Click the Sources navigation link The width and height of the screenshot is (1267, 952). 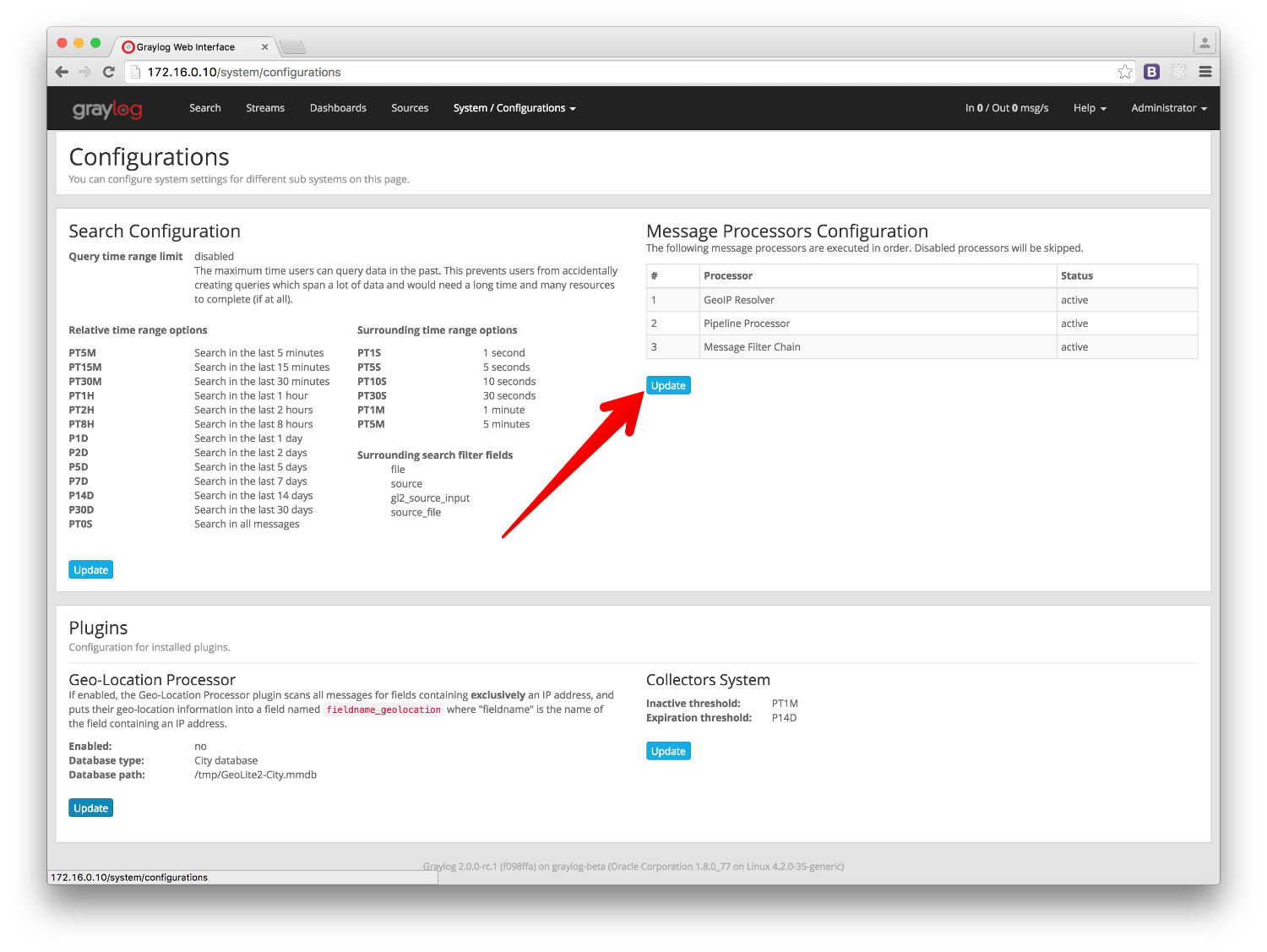pyautogui.click(x=410, y=108)
